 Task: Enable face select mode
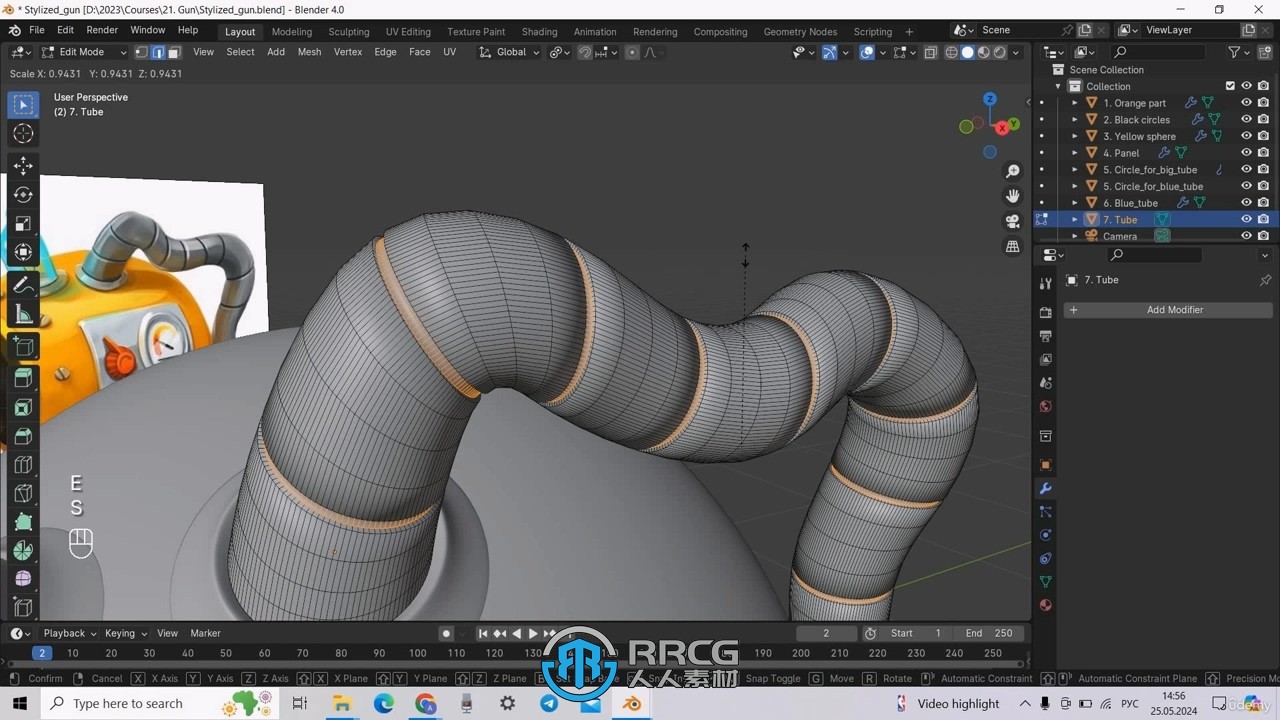pos(174,52)
